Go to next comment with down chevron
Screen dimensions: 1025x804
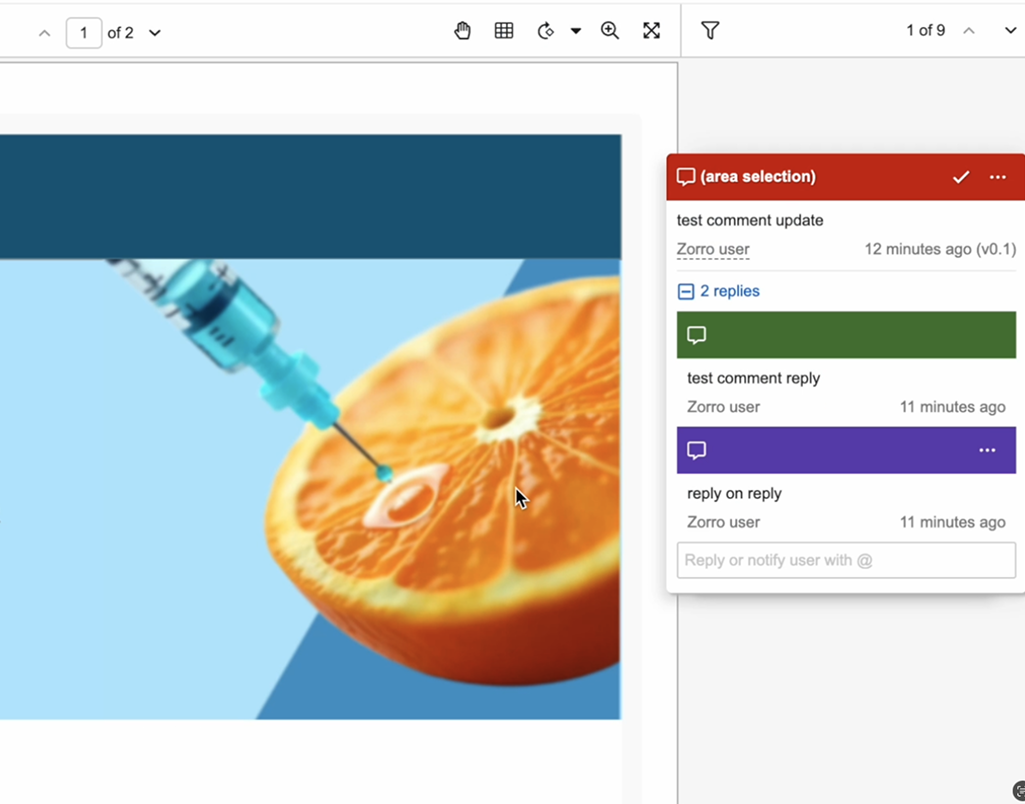pos(1010,31)
